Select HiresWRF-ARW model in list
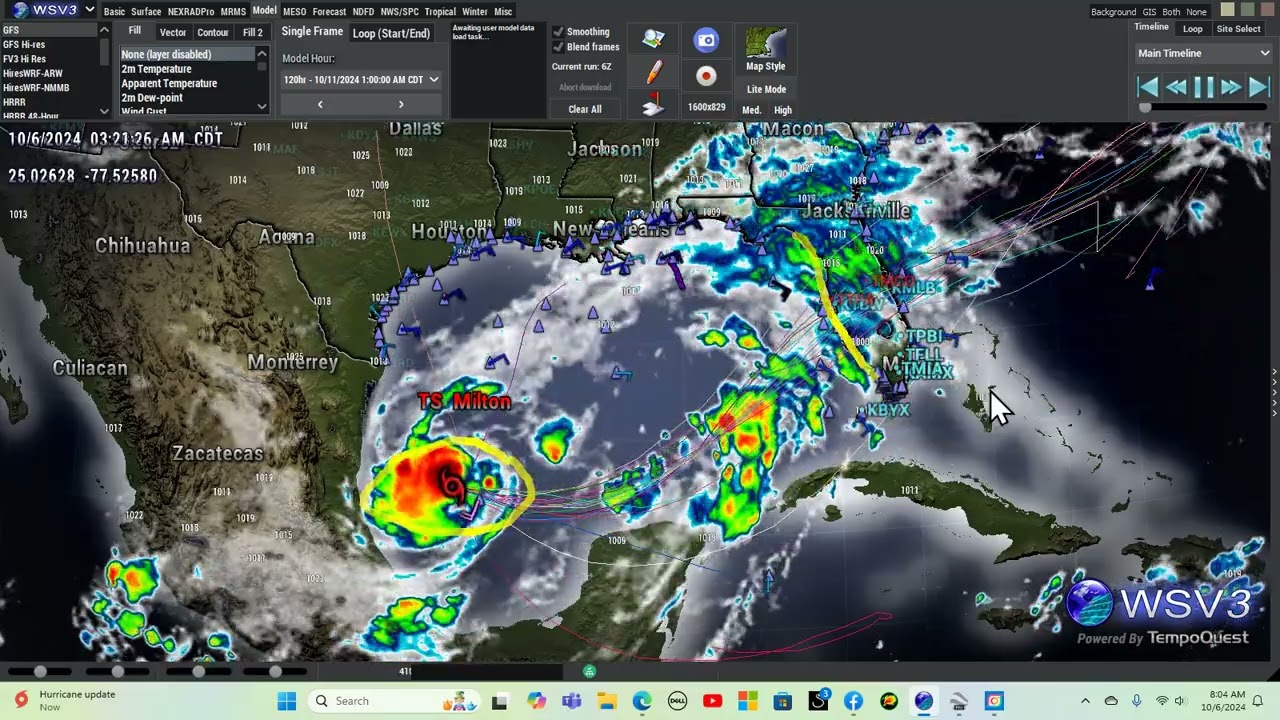This screenshot has height=720, width=1280. coord(33,73)
